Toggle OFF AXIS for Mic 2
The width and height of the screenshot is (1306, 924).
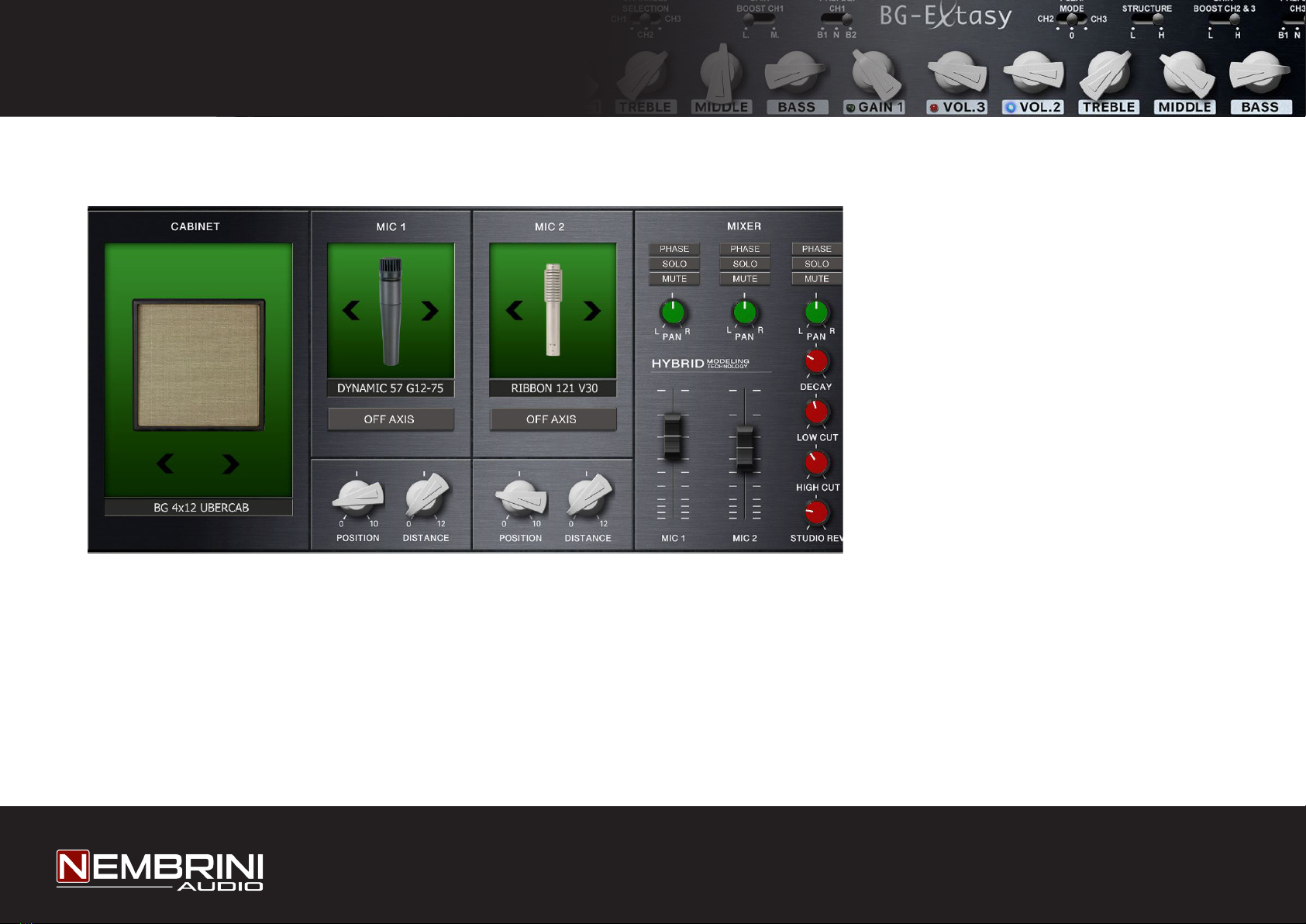click(553, 419)
